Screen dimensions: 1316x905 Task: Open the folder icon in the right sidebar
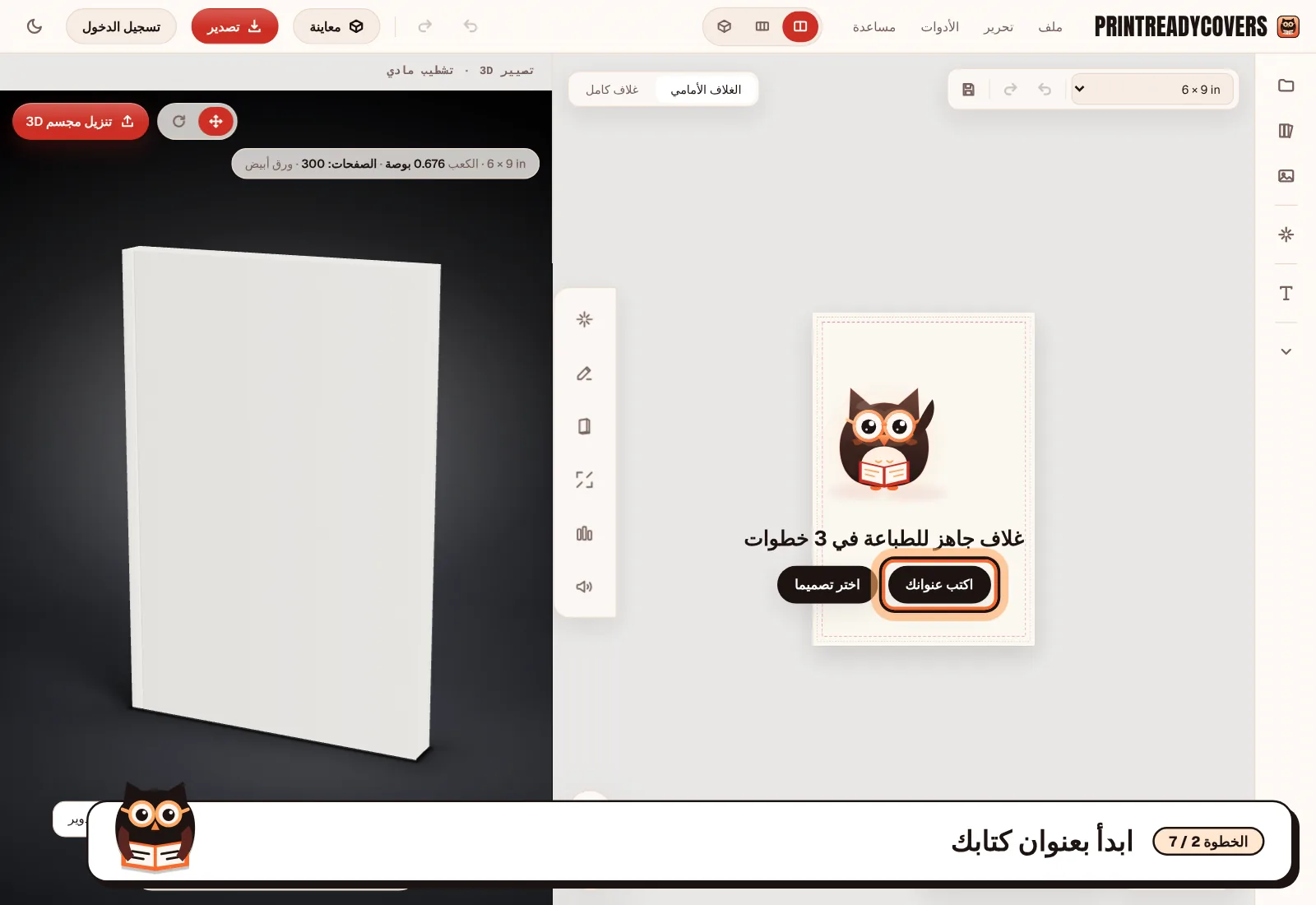(1286, 86)
